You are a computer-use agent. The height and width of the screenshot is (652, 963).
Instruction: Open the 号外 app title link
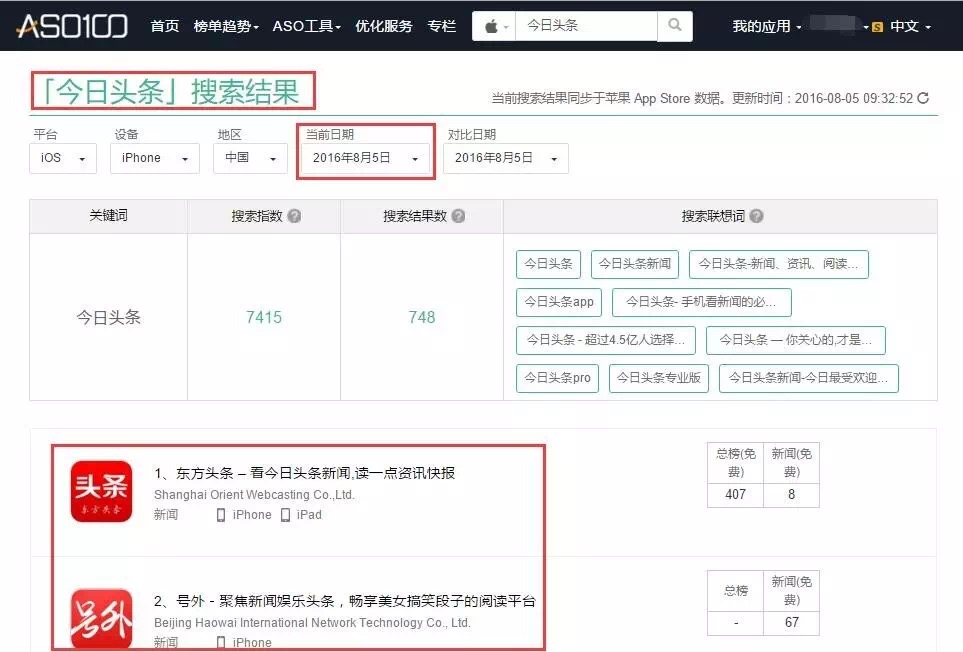[x=345, y=601]
